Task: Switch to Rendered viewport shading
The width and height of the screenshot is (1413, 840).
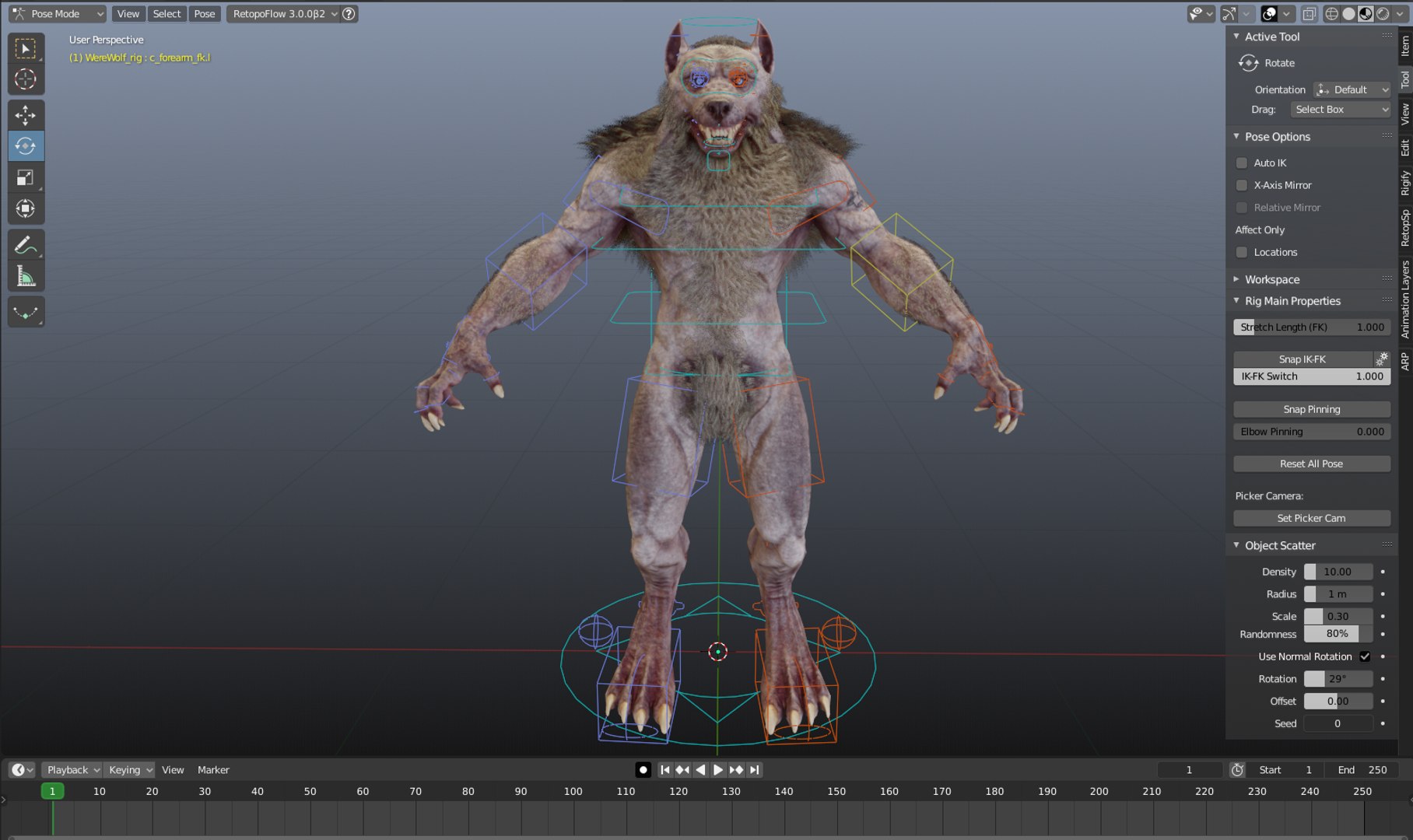Action: (x=1383, y=14)
